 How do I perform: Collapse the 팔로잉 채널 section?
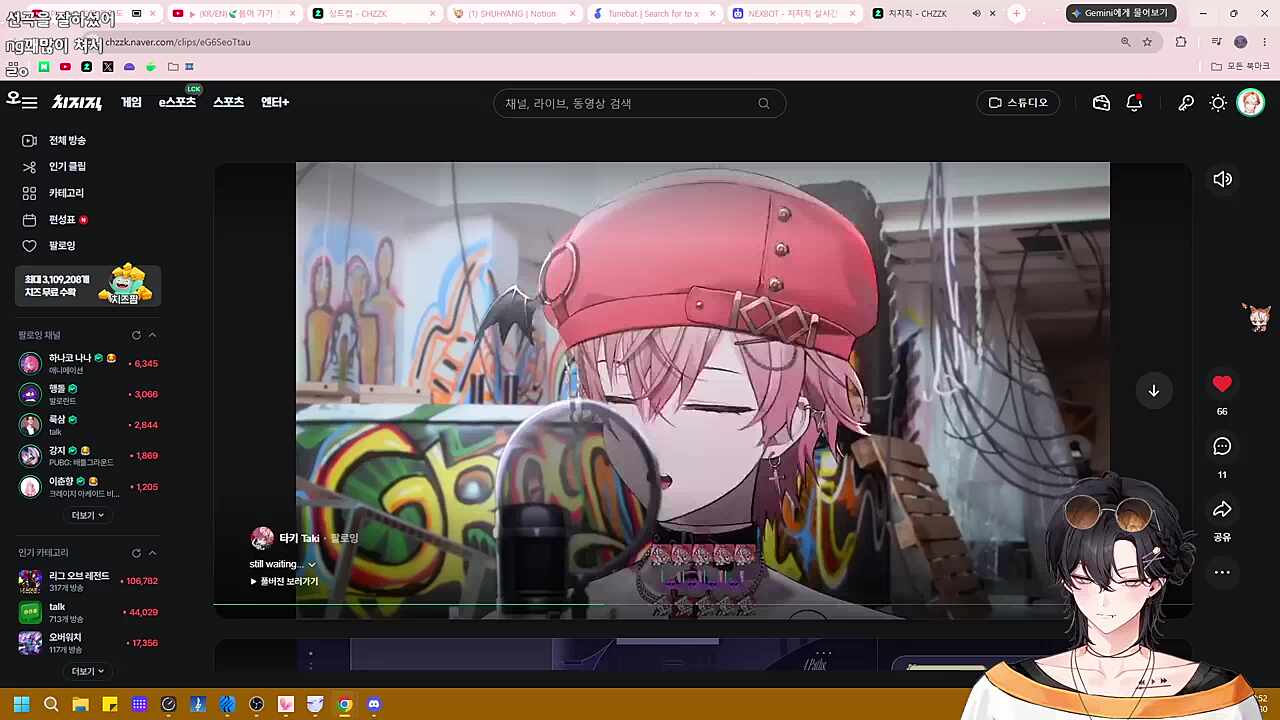(x=152, y=335)
